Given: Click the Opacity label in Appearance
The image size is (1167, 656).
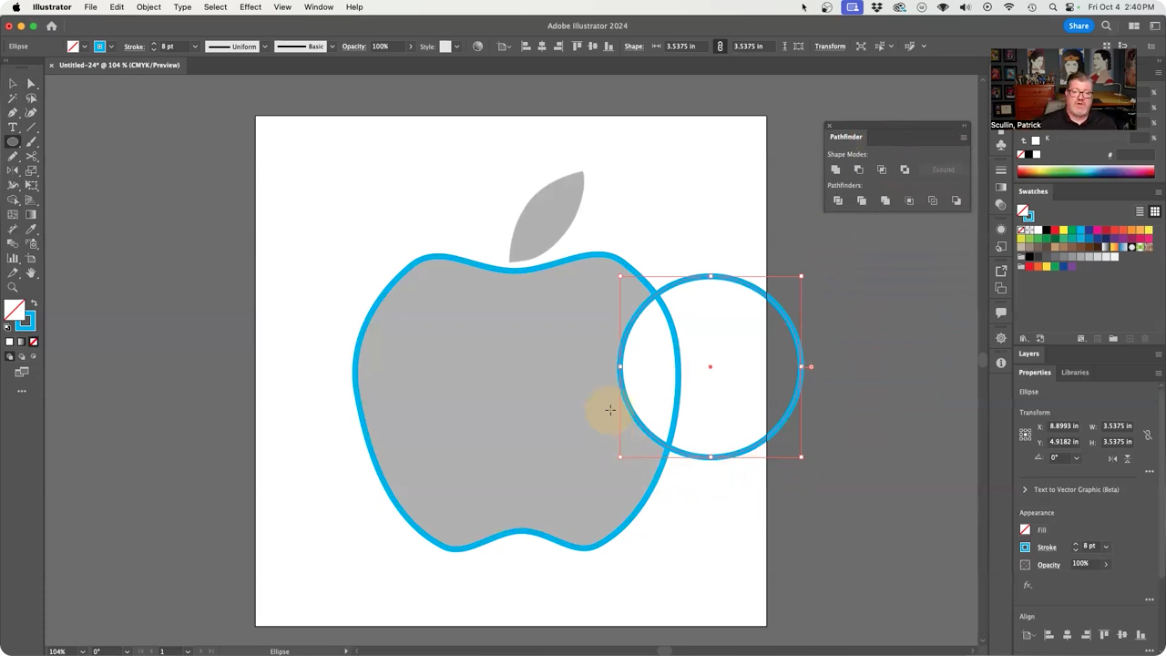Looking at the screenshot, I should [x=1049, y=565].
